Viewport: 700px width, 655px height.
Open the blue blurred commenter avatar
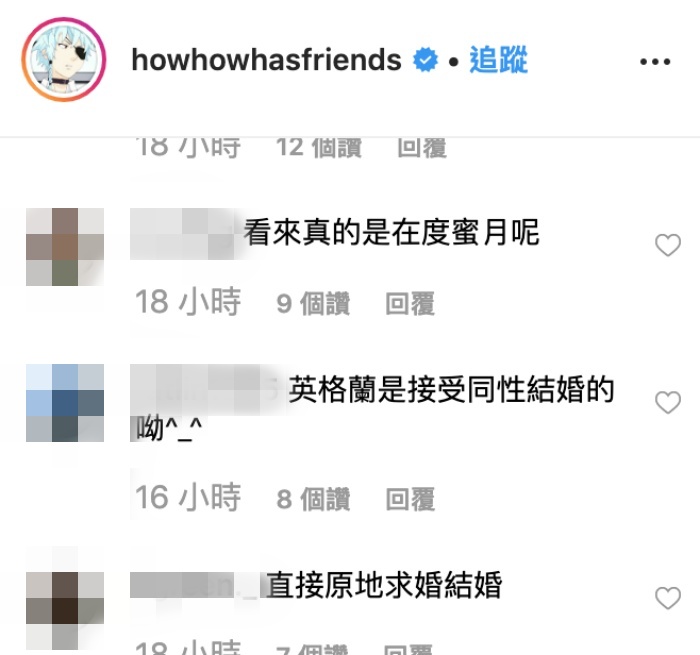pyautogui.click(x=65, y=403)
